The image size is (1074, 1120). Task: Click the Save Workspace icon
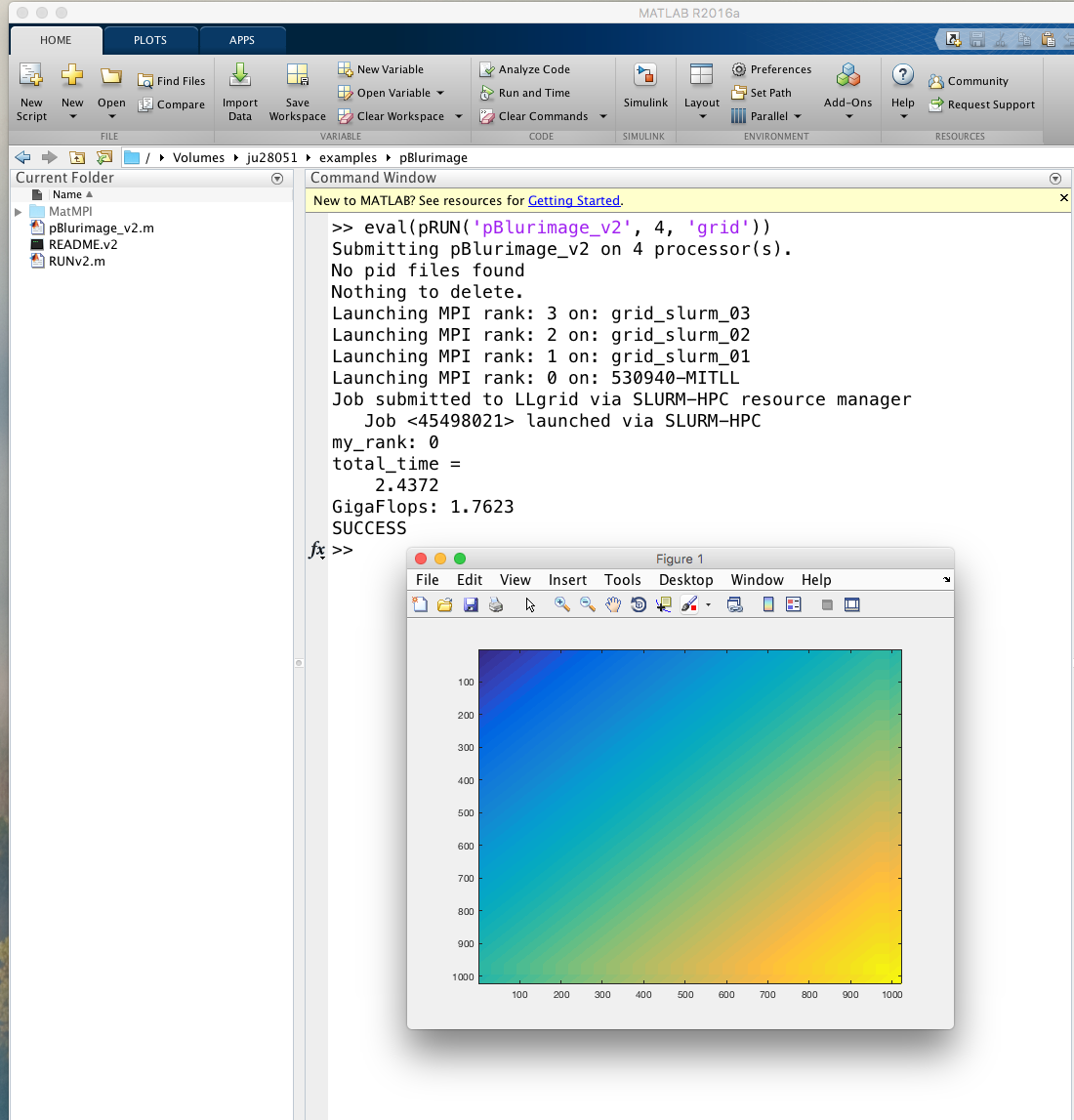297,76
